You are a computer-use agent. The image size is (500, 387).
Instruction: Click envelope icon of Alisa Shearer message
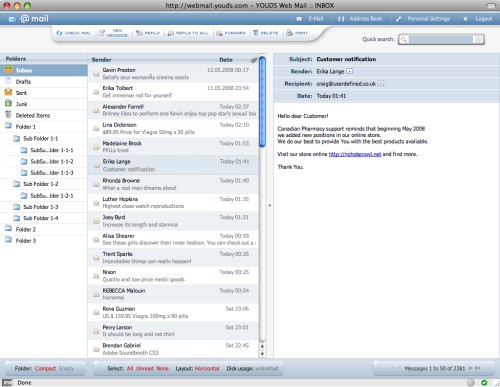coord(96,239)
